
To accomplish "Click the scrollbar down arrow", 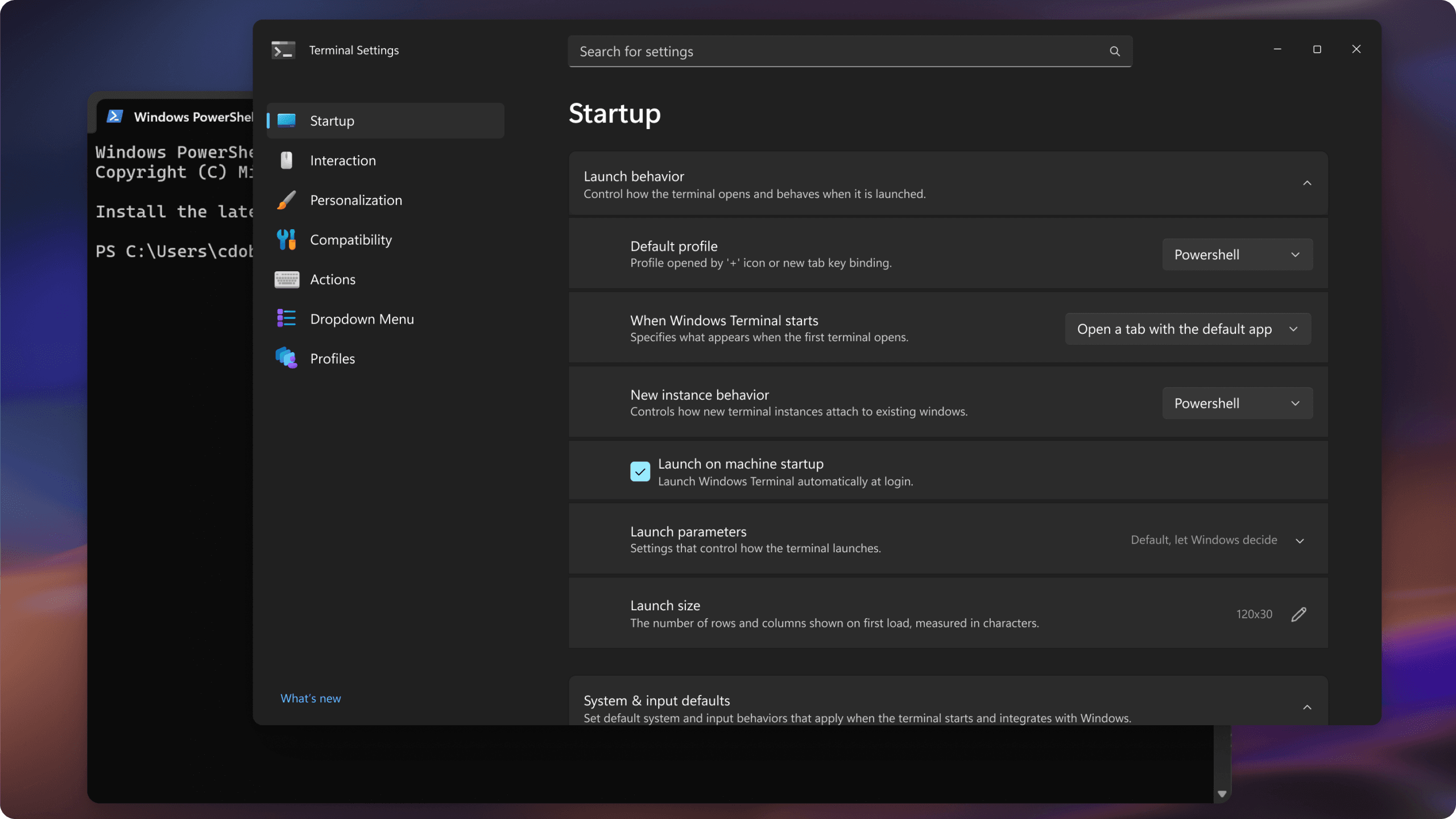I will click(x=1221, y=794).
